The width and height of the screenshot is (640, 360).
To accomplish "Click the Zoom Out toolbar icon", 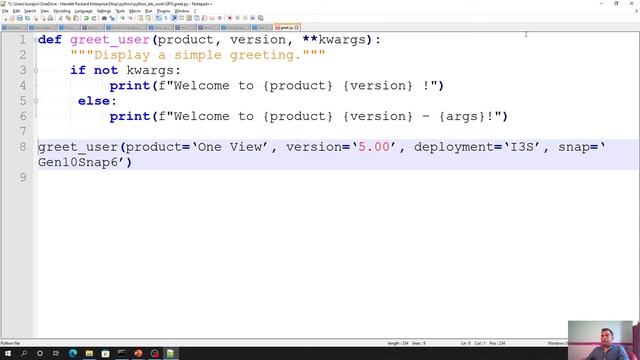I will (x=130, y=18).
